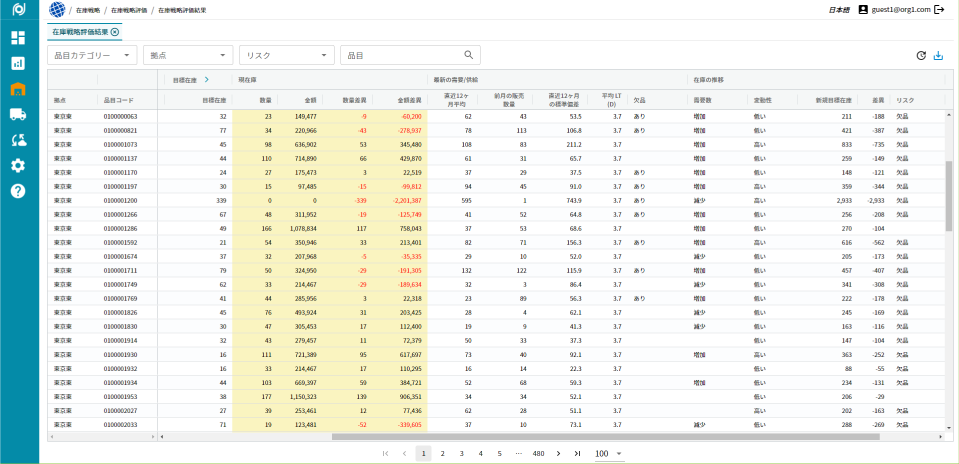Jump to page 480 in pagination

pyautogui.click(x=538, y=453)
